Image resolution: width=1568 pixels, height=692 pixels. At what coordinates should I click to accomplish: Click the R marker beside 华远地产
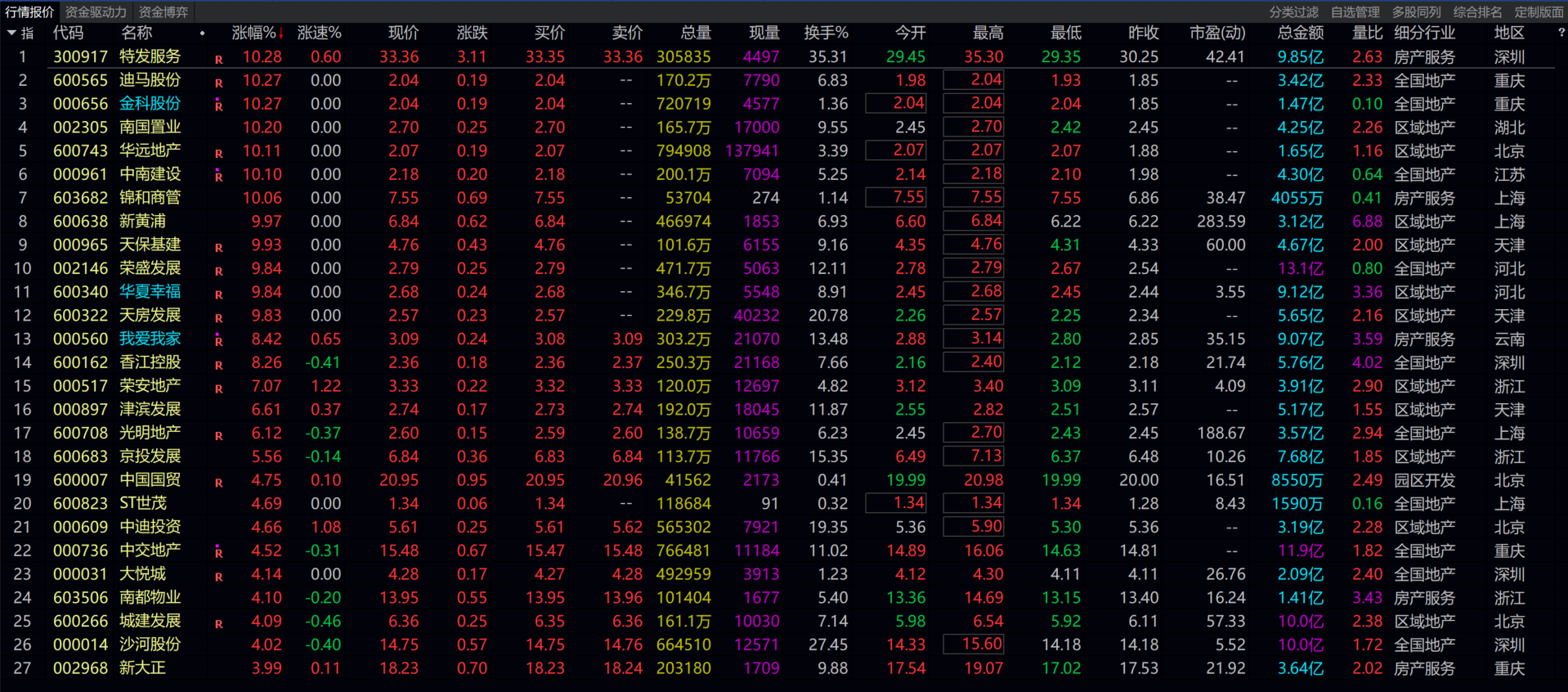pos(218,154)
